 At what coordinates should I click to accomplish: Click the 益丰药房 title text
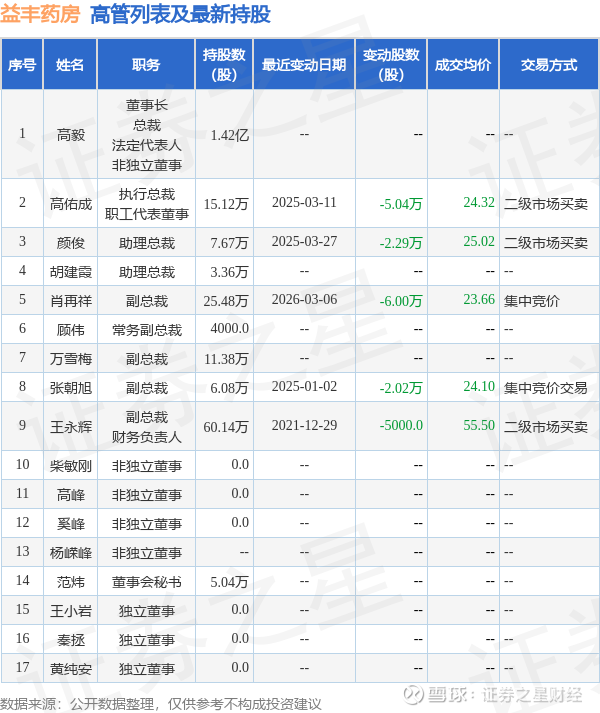tap(40, 14)
